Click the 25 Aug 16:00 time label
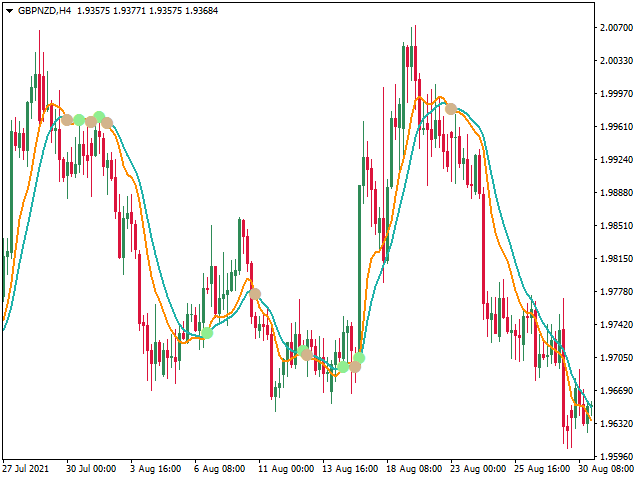The height and width of the screenshot is (480, 640). 542,469
